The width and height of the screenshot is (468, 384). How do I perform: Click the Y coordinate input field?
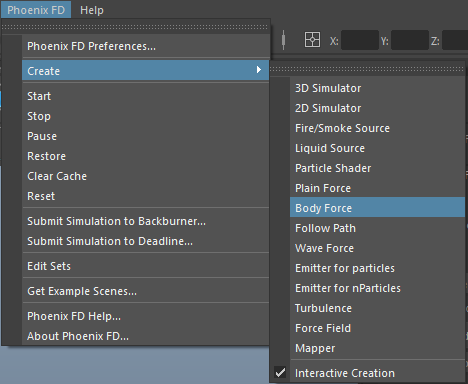[410, 40]
